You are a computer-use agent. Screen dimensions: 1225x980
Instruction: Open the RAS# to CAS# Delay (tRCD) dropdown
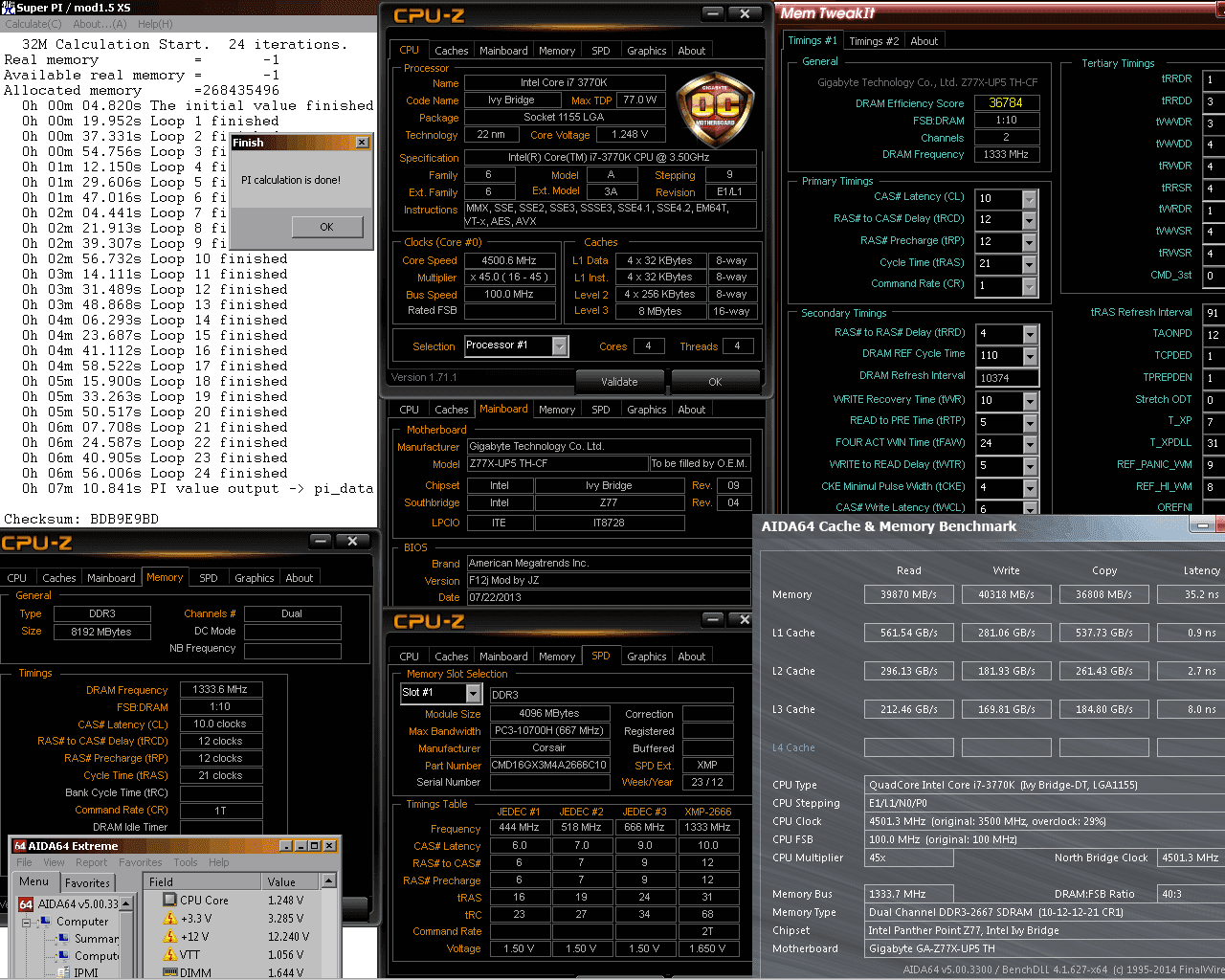click(x=1030, y=220)
